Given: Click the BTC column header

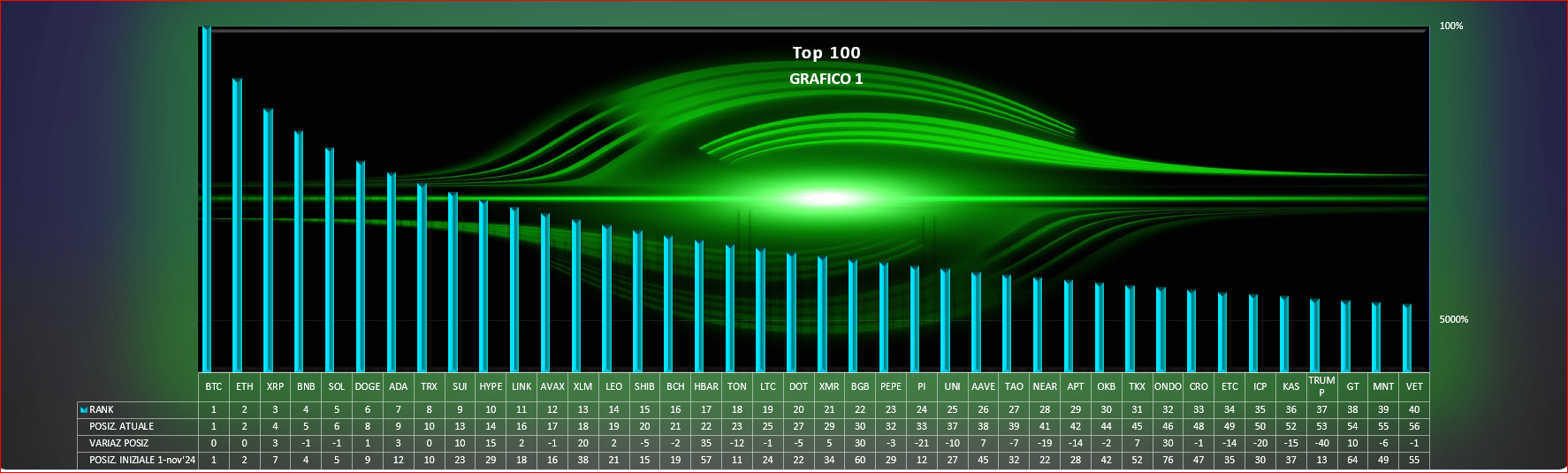Looking at the screenshot, I should pos(214,387).
